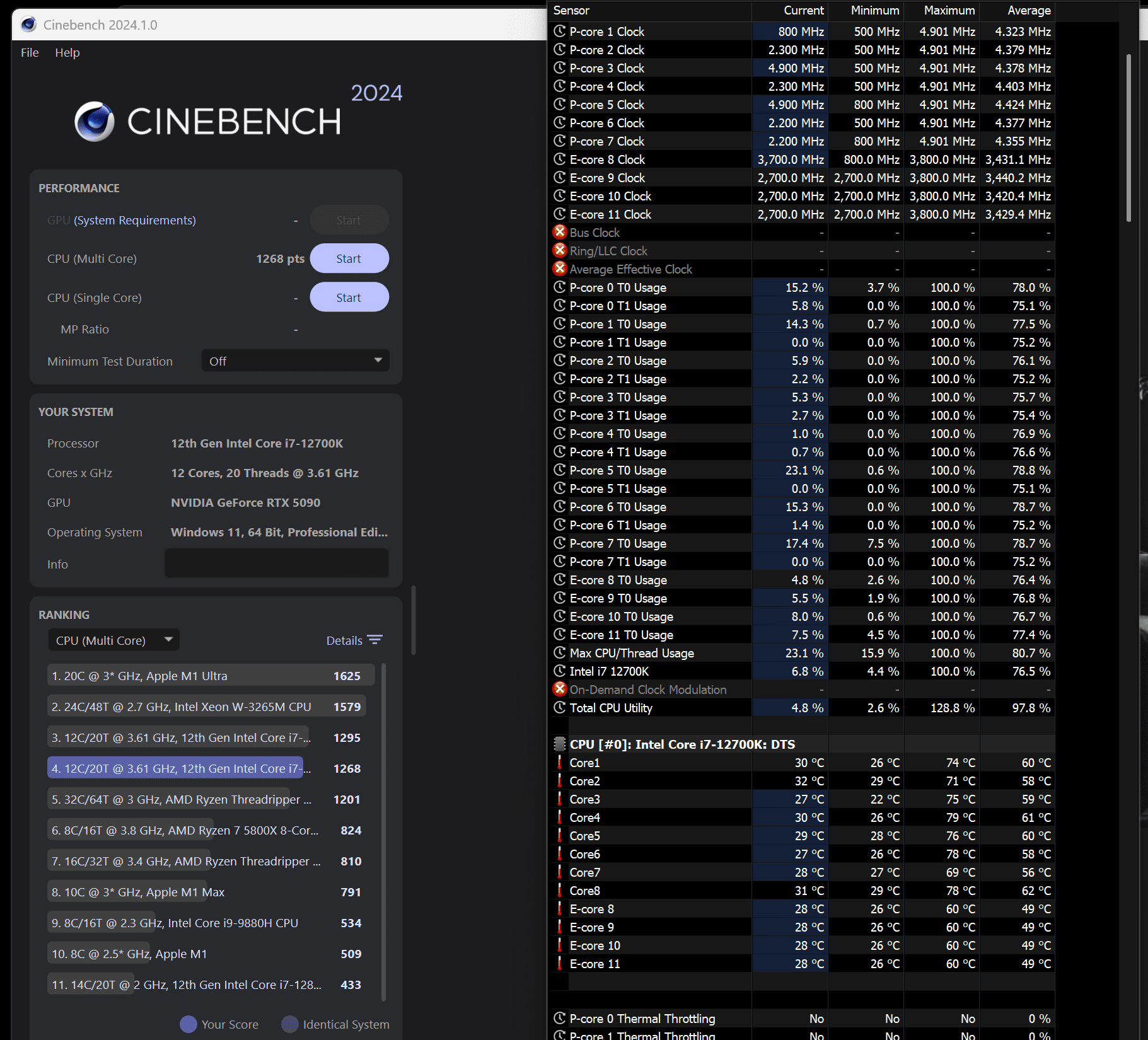Screen dimensions: 1148x1040
Task: Click the Identical System legend entry
Action: pos(335,1024)
